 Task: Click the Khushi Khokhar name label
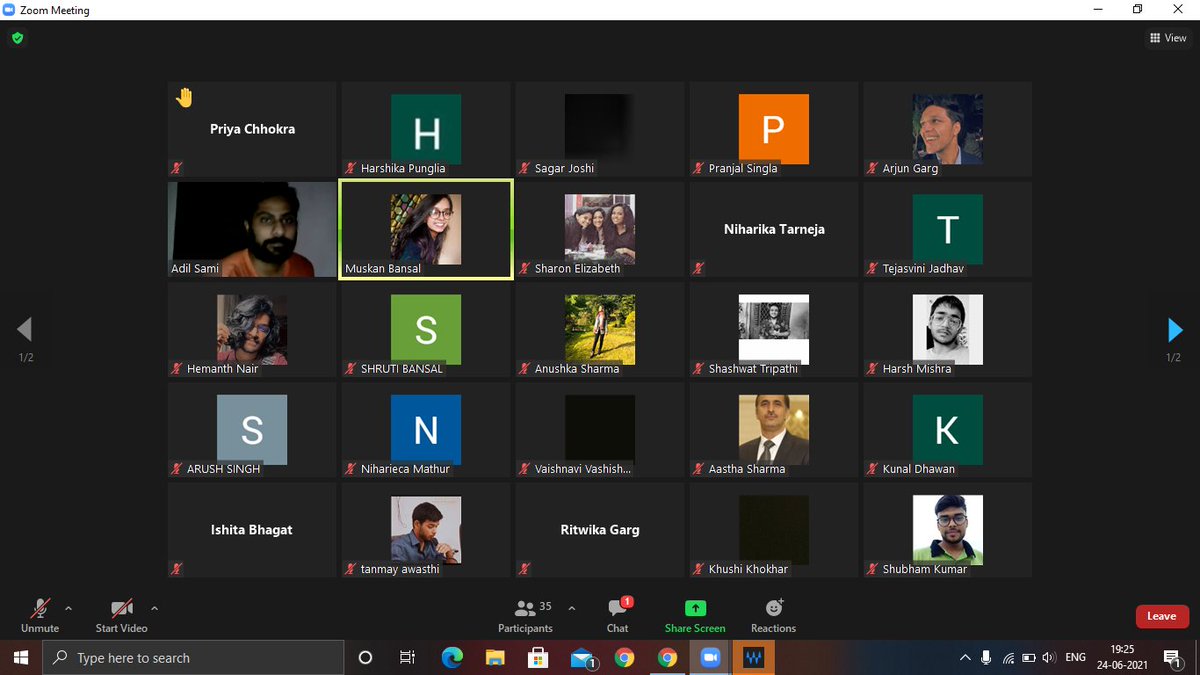click(x=748, y=569)
